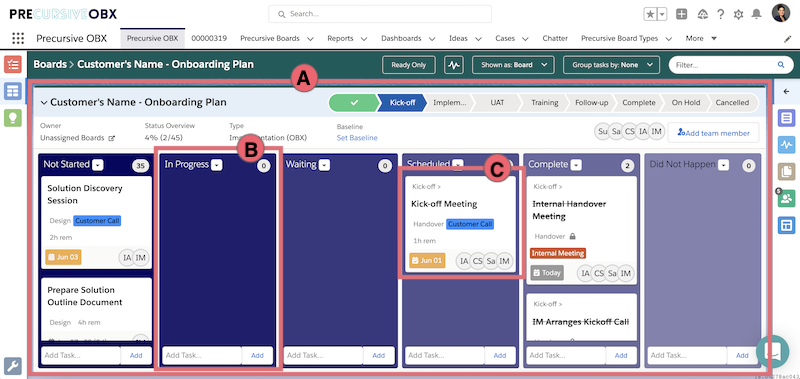The height and width of the screenshot is (379, 800).
Task: Mark the UAT stage in path
Action: (x=497, y=103)
